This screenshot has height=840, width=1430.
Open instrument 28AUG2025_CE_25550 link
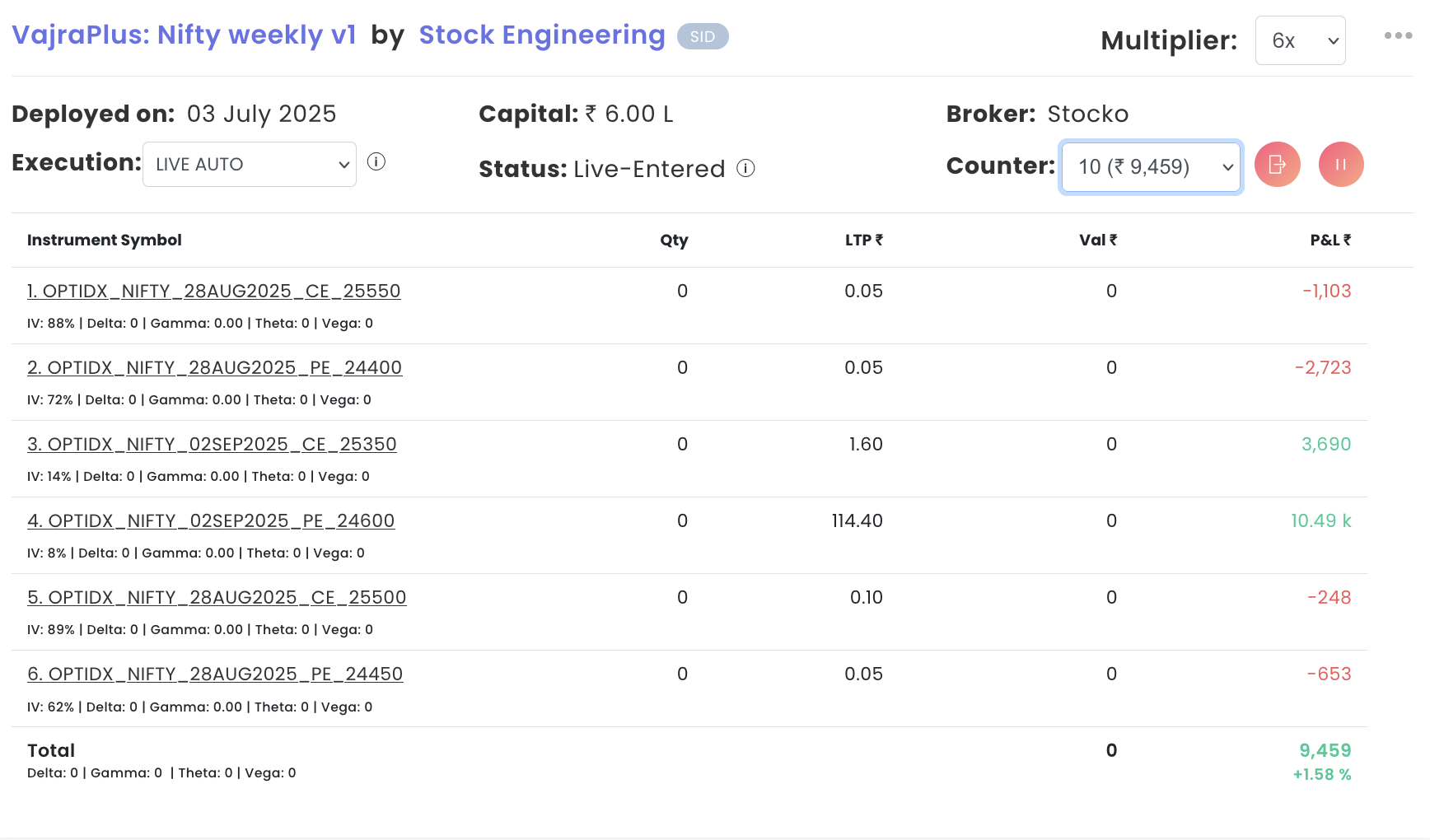(213, 292)
